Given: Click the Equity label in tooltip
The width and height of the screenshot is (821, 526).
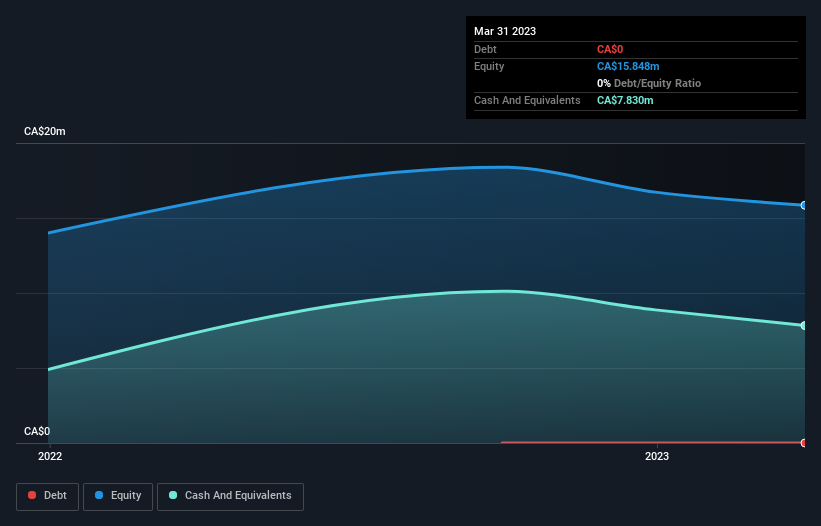Looking at the screenshot, I should pyautogui.click(x=489, y=66).
